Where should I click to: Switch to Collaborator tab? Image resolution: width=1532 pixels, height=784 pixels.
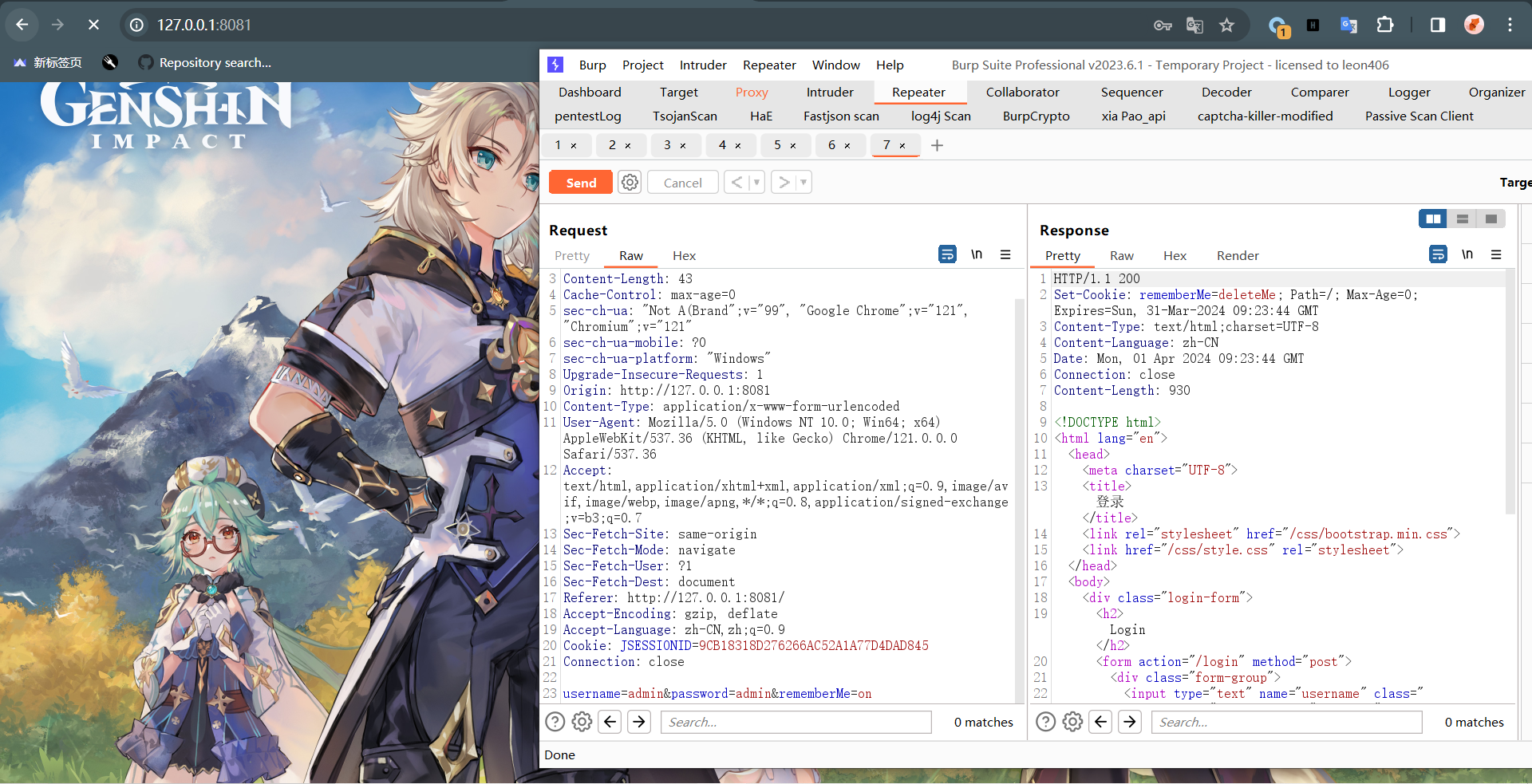pos(1023,92)
